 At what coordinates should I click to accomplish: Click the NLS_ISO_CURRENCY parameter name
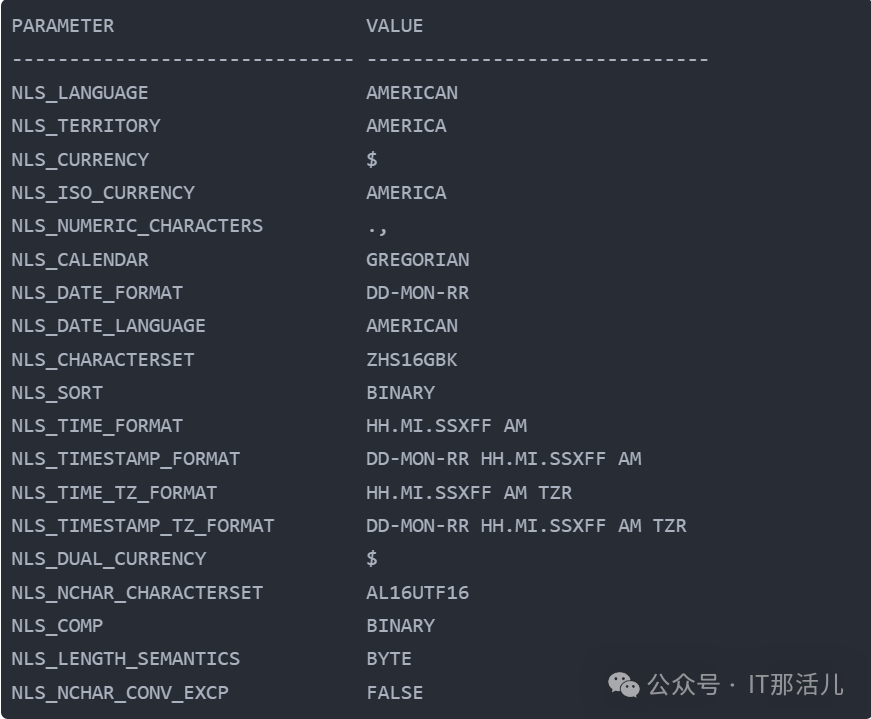(103, 193)
